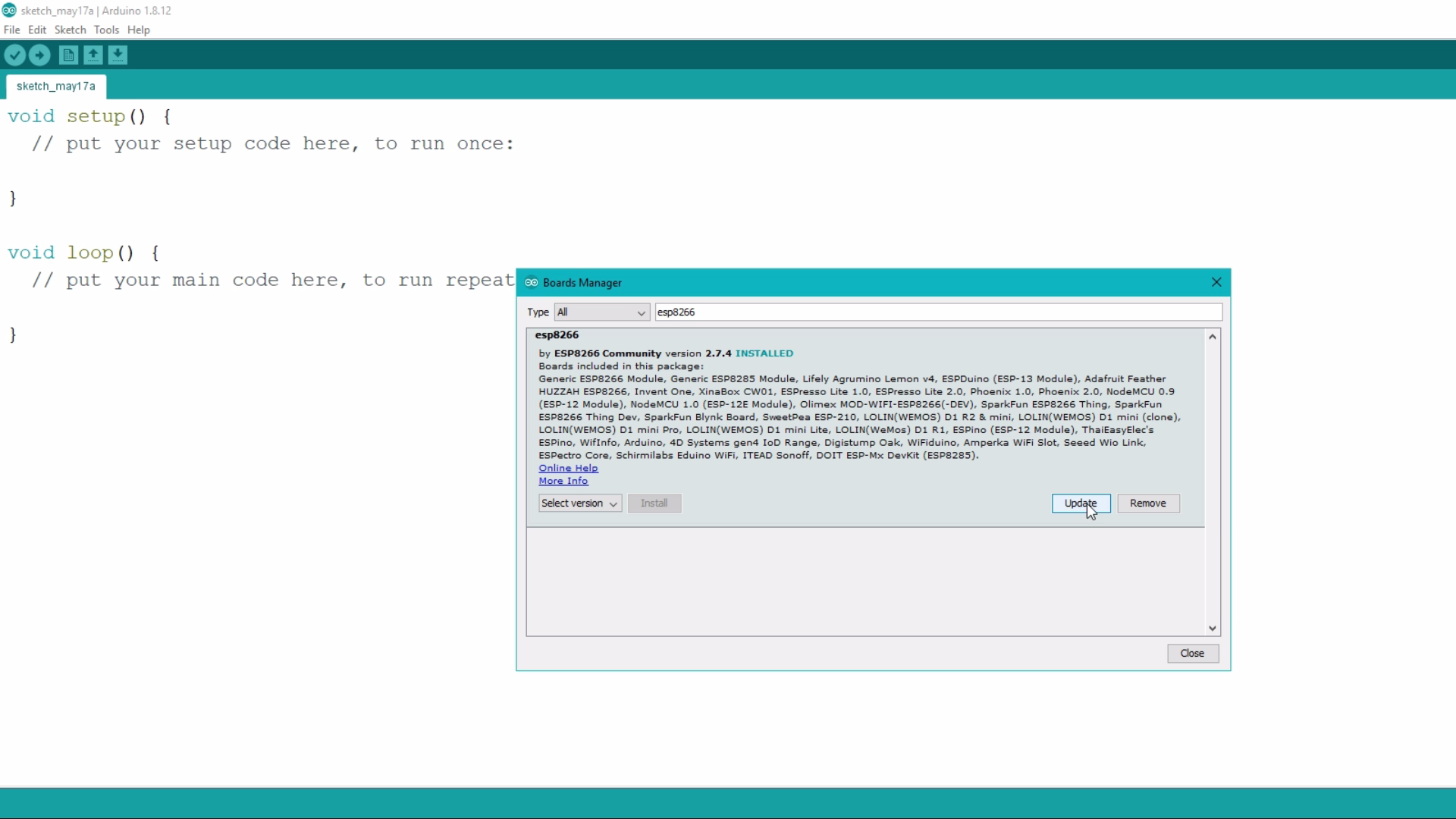Click Arduino icon in main title bar
Image resolution: width=1456 pixels, height=819 pixels.
[x=9, y=11]
